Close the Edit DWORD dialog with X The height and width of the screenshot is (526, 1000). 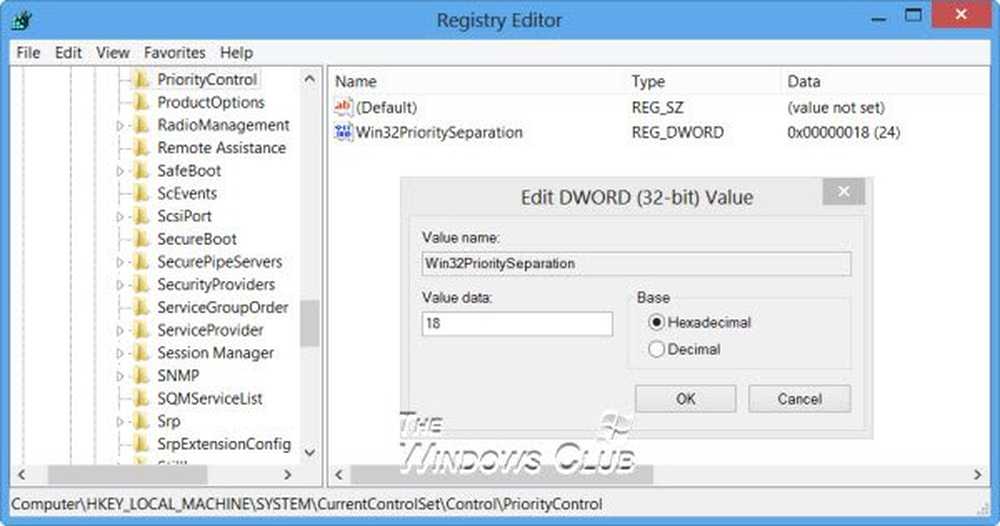[x=844, y=192]
